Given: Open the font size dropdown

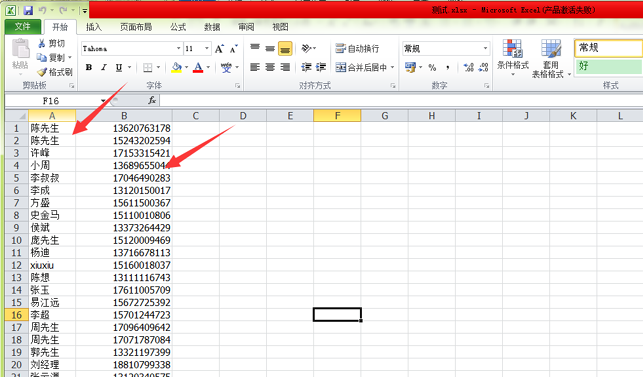Looking at the screenshot, I should [x=207, y=48].
